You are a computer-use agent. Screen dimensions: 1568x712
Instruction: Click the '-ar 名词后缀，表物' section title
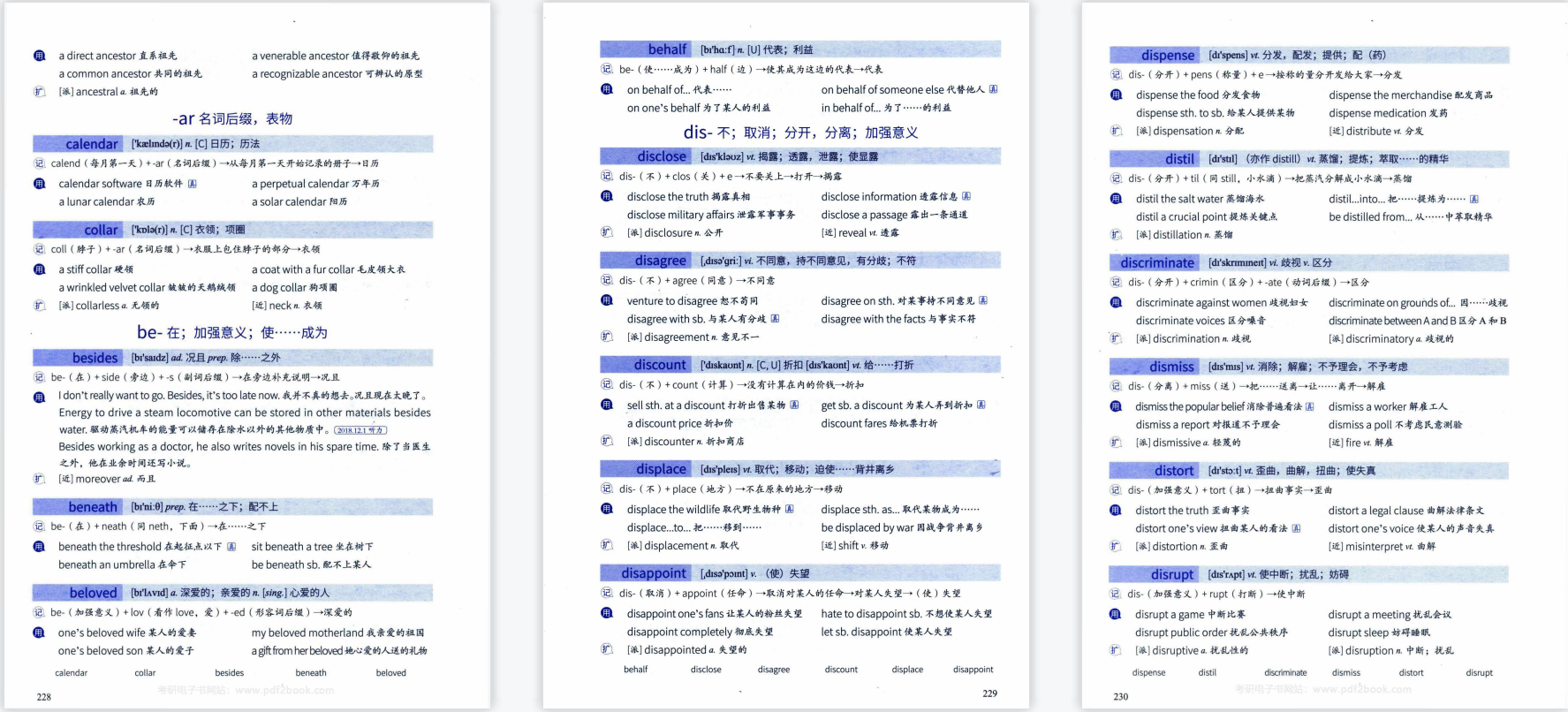click(232, 118)
